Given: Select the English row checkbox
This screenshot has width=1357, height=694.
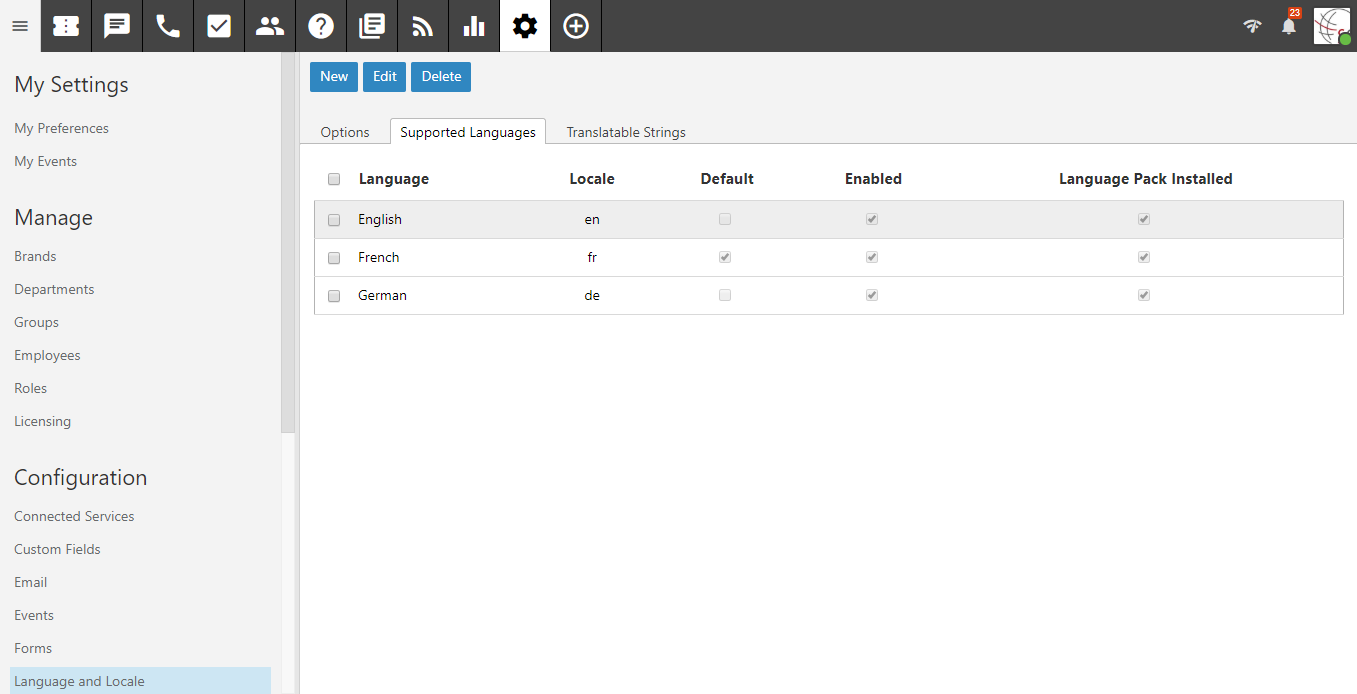Looking at the screenshot, I should pyautogui.click(x=334, y=220).
